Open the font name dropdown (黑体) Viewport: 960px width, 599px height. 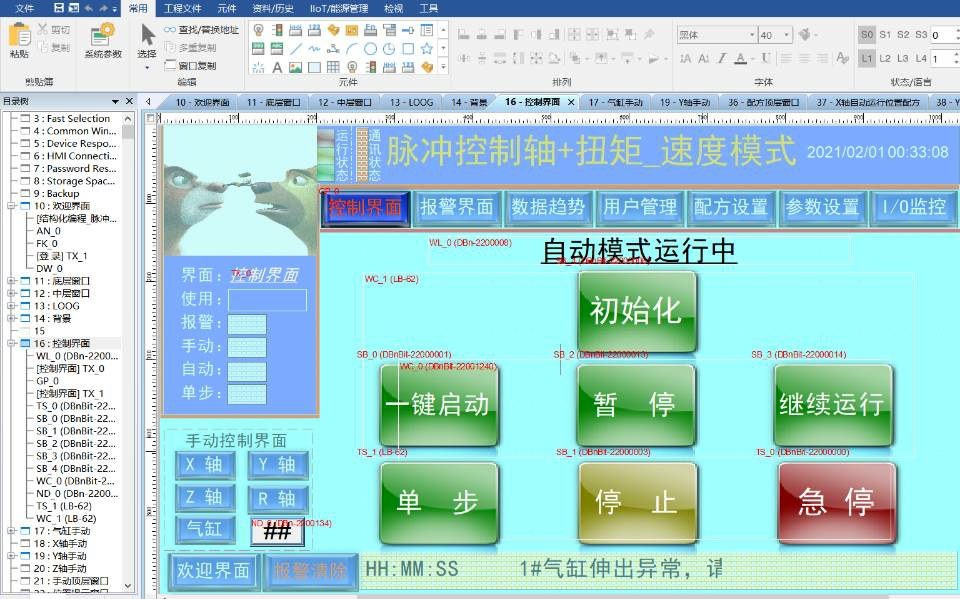[752, 35]
